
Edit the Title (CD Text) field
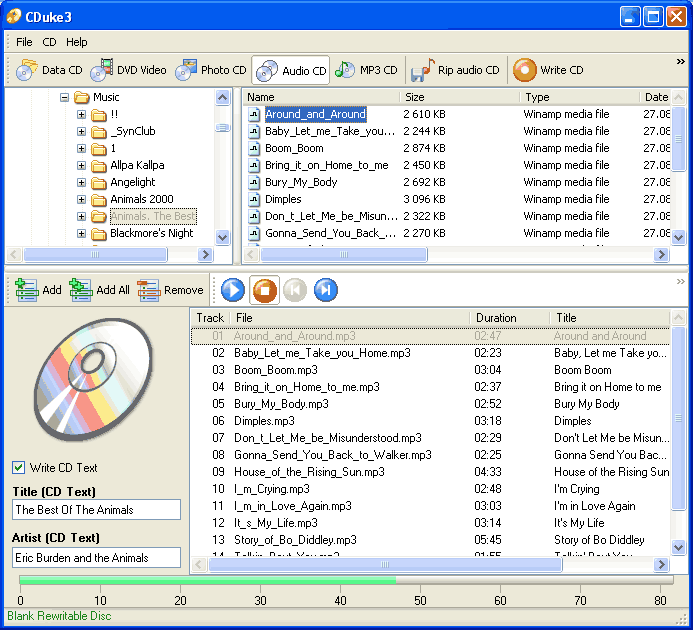point(96,510)
